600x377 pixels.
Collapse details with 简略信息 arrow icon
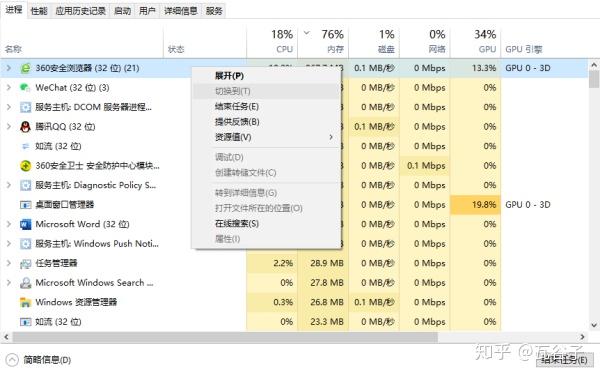click(12, 360)
